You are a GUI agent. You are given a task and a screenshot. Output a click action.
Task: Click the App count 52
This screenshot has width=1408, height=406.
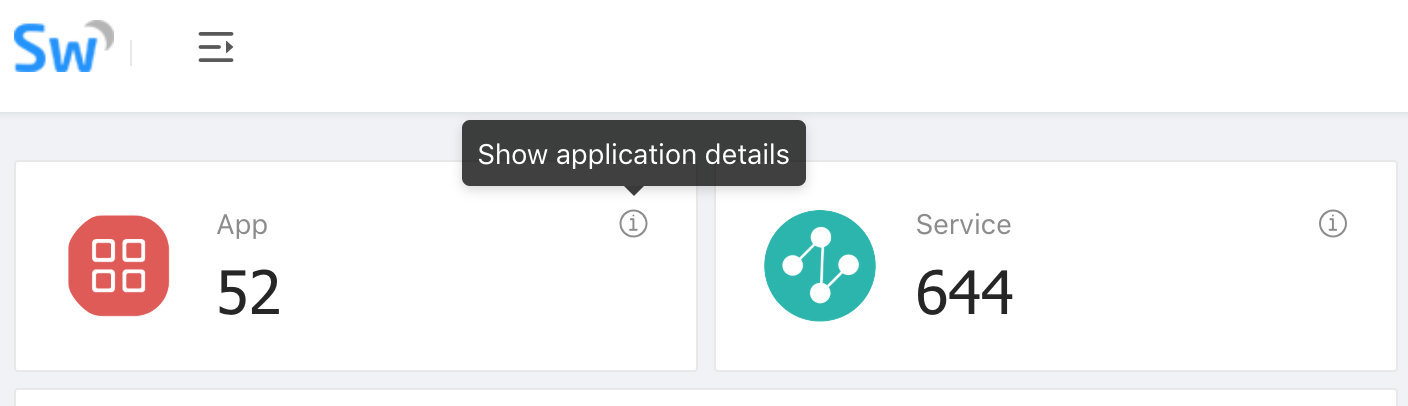pos(249,292)
